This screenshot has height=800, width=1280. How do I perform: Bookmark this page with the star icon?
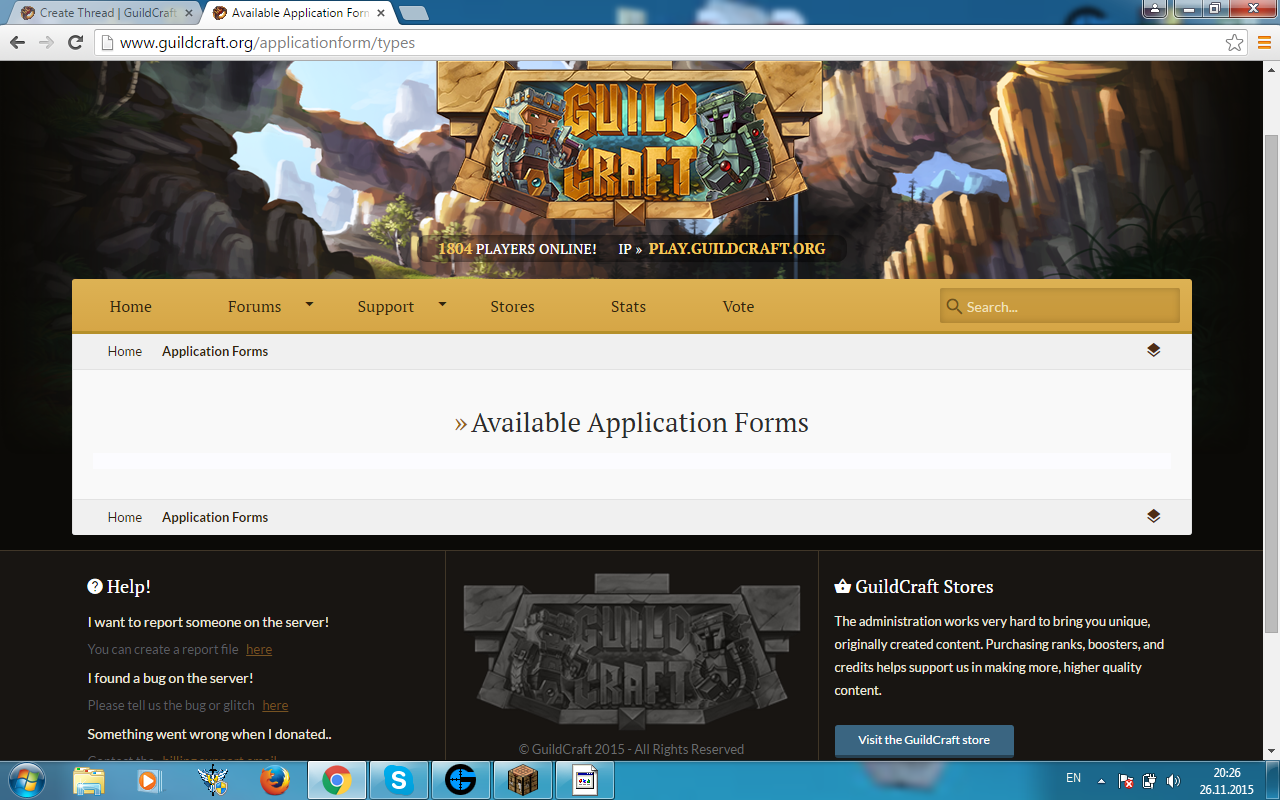1235,42
